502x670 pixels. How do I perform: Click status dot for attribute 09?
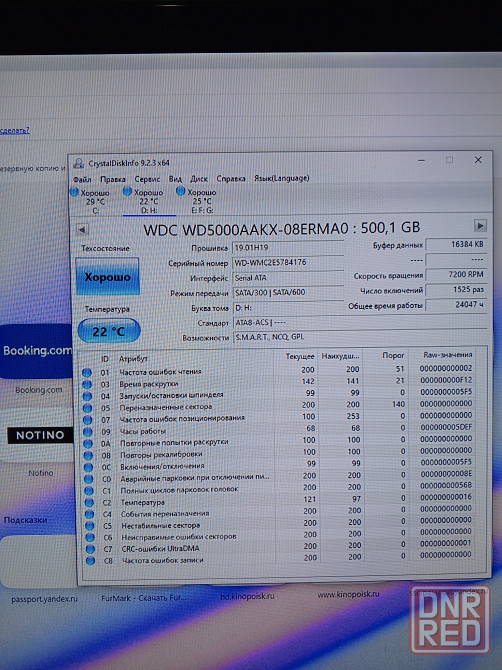tap(88, 432)
